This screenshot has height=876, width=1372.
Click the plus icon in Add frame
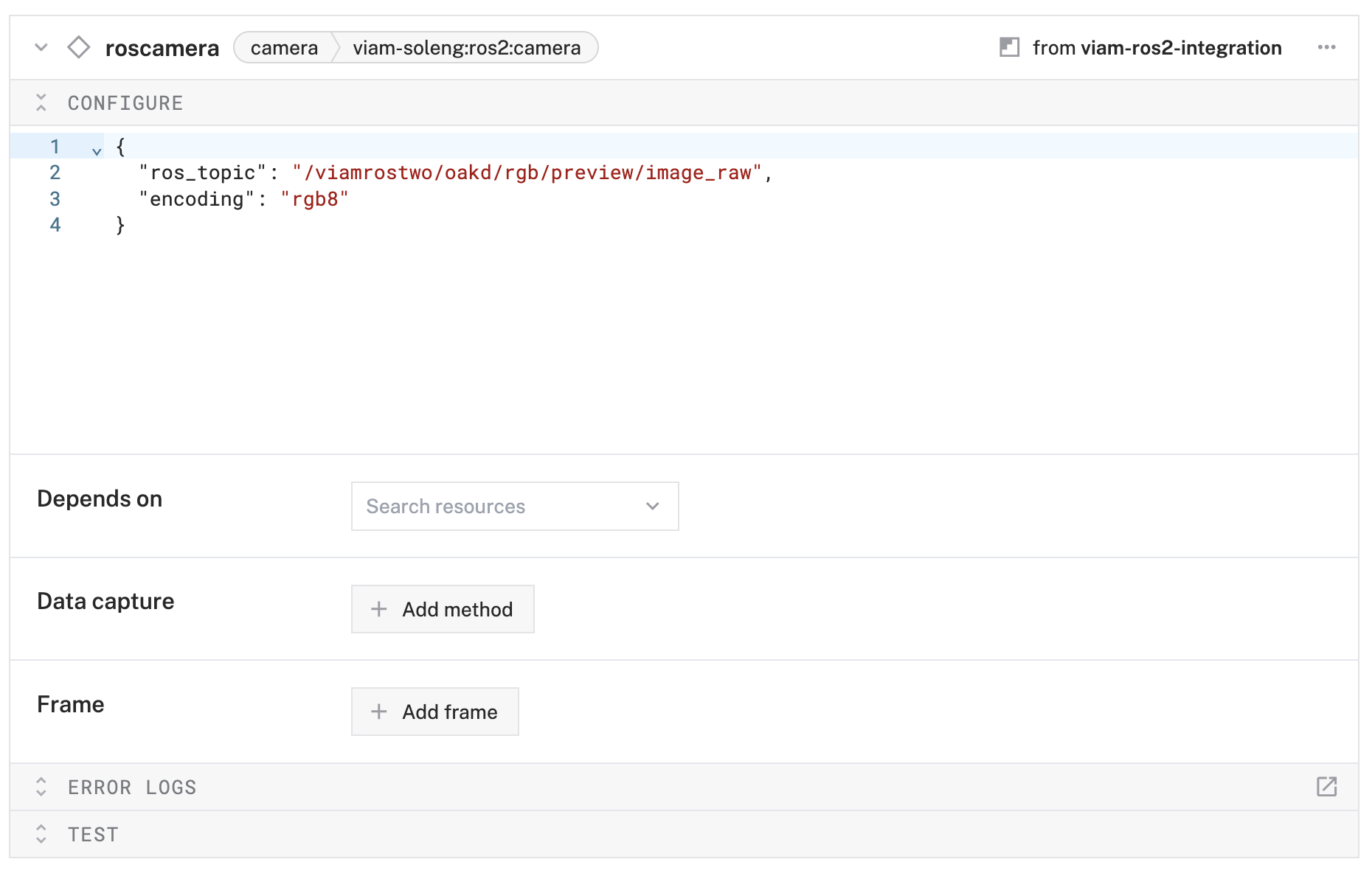click(378, 712)
